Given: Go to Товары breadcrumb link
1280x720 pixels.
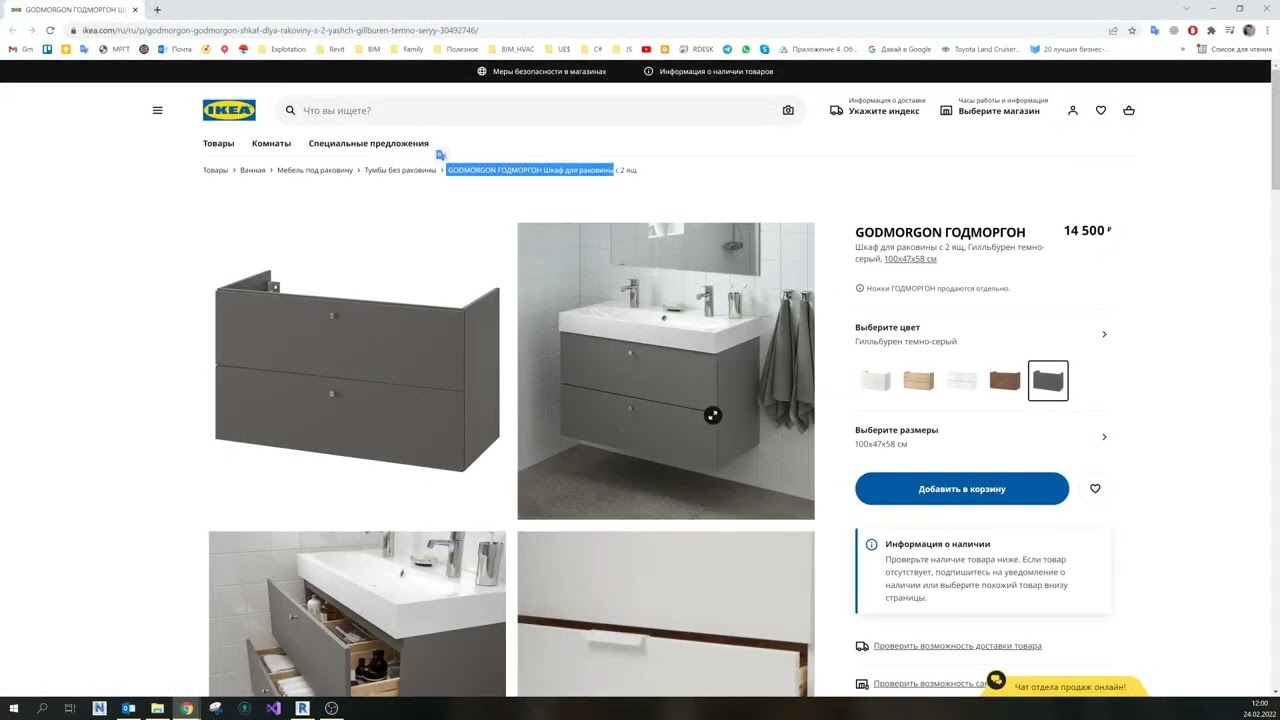Looking at the screenshot, I should click(x=215, y=170).
